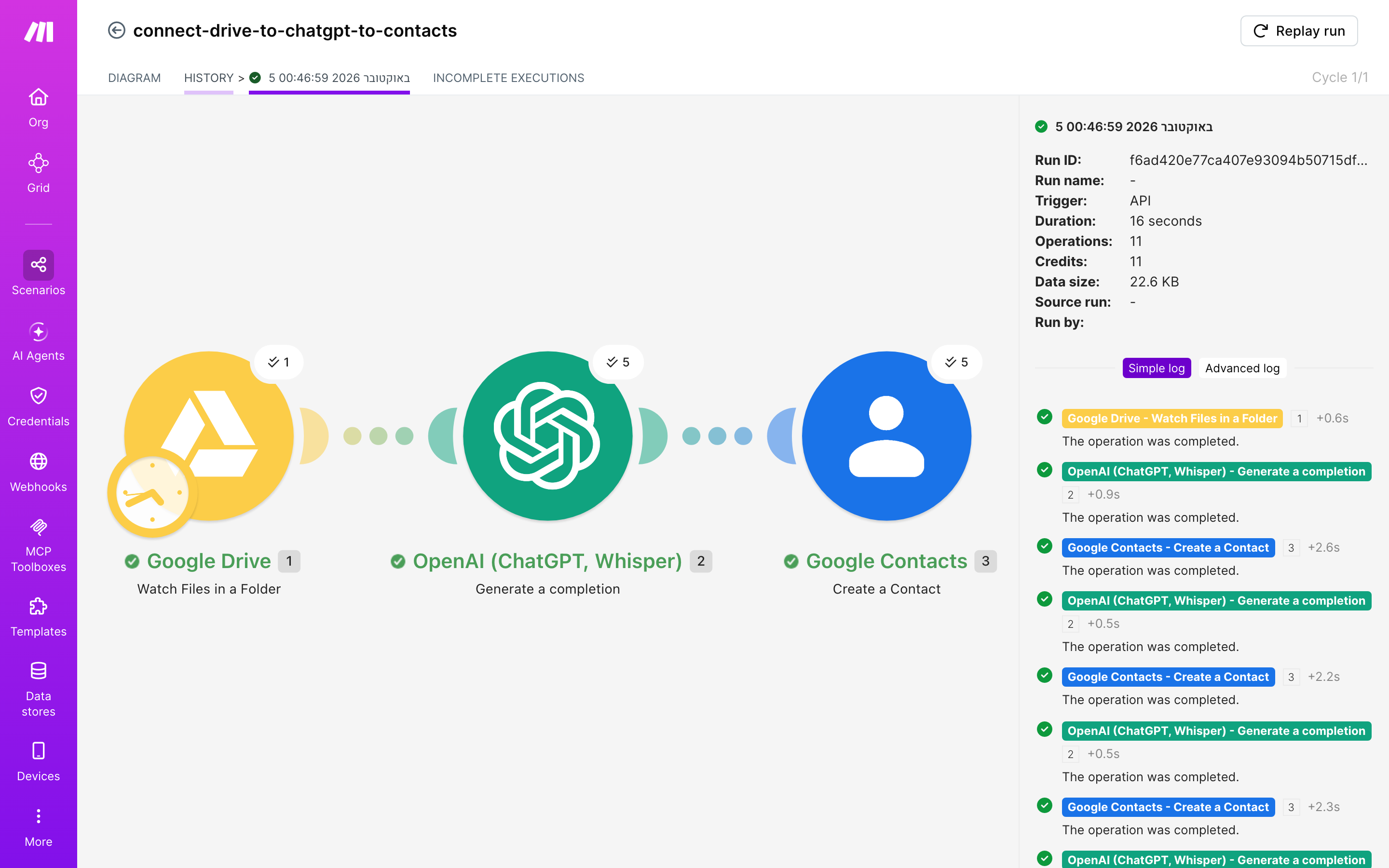
Task: Click the Google Contacts module circle
Action: (886, 436)
